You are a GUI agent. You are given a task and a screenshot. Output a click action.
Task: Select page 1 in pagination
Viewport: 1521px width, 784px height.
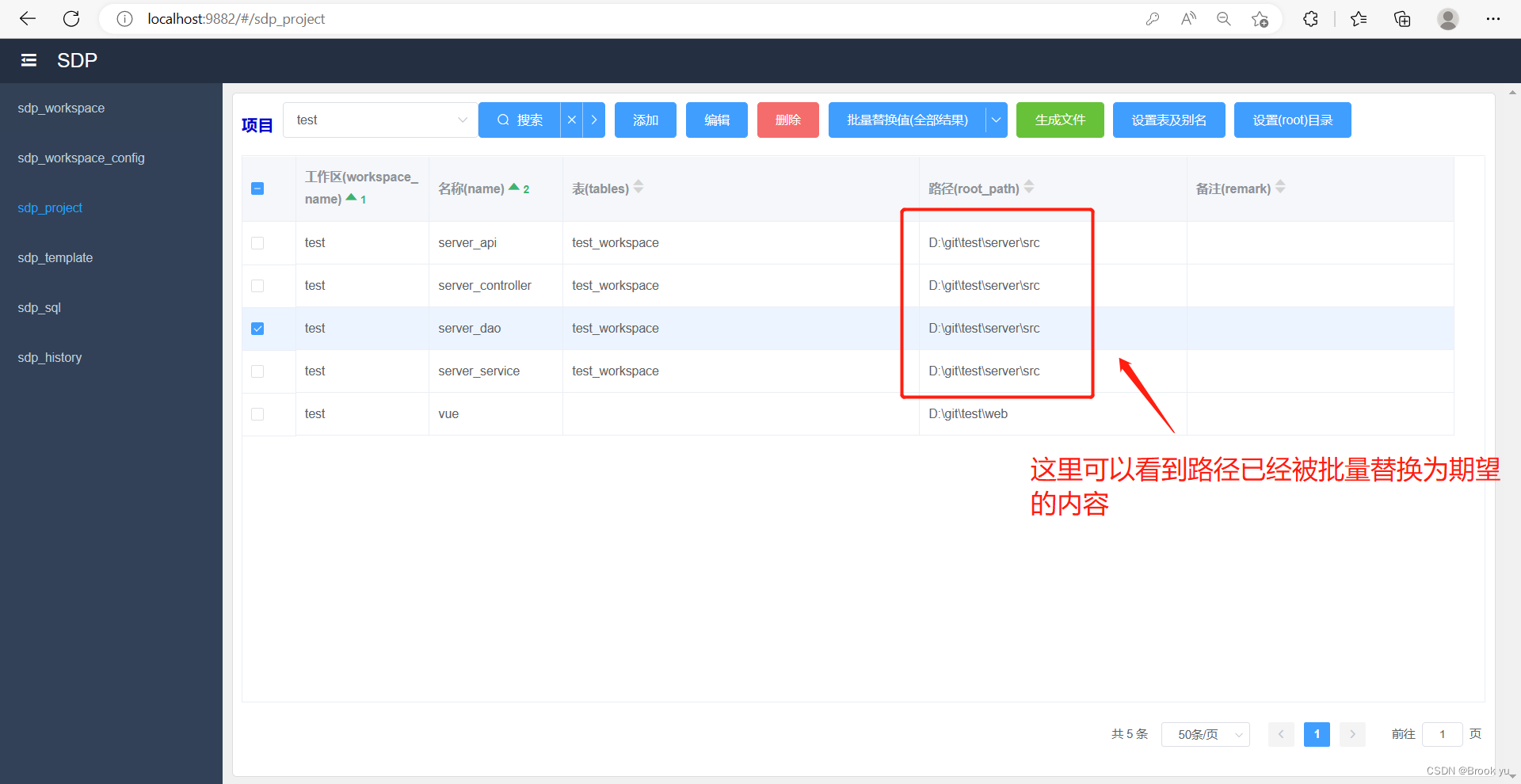pos(1317,734)
